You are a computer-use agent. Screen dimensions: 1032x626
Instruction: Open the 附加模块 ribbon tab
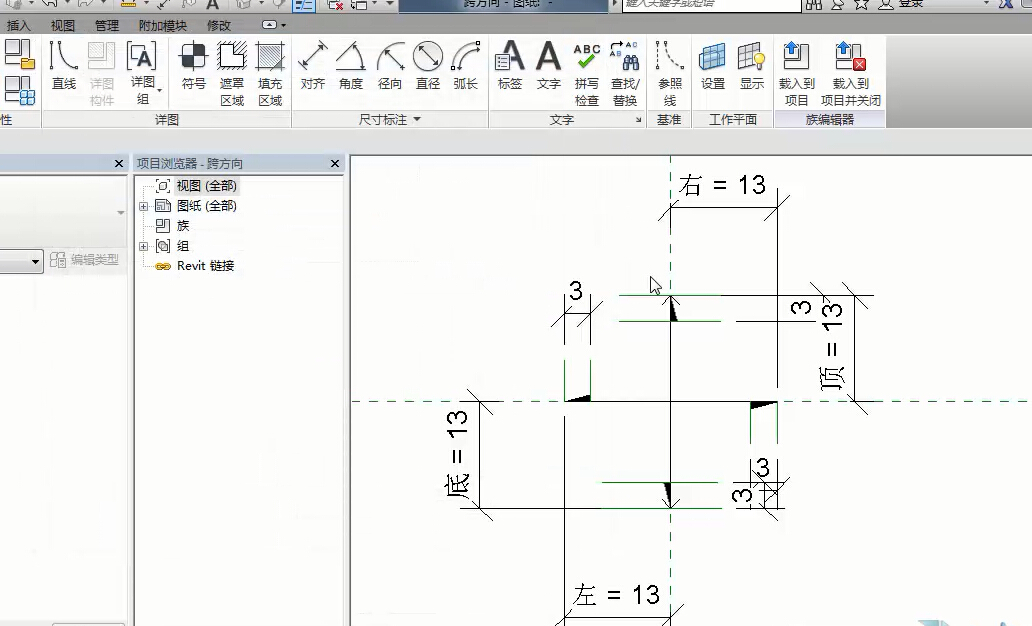tap(162, 25)
